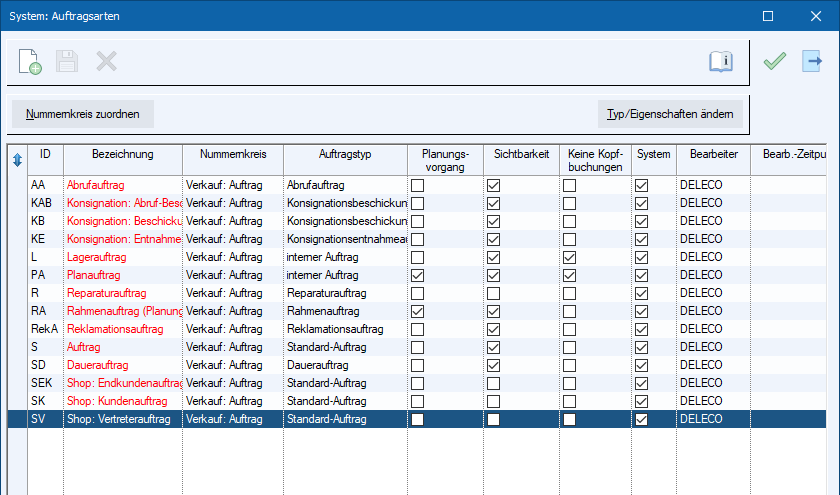Open the info book icon
Viewport: 840px width, 495px height.
[721, 62]
